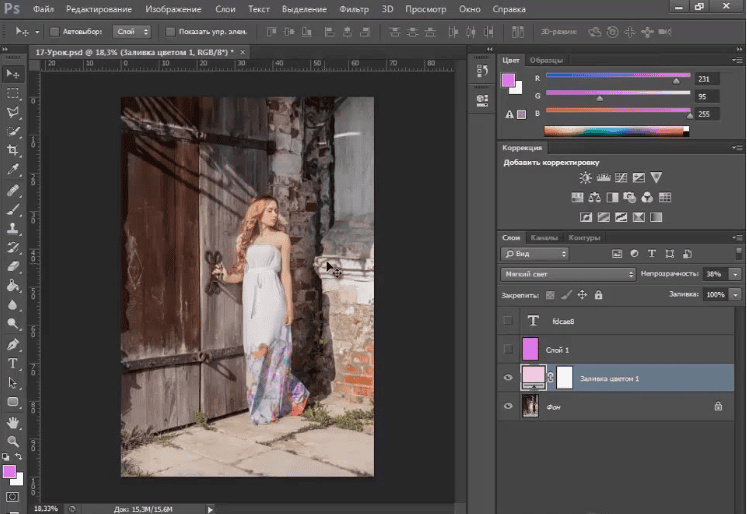The width and height of the screenshot is (747, 514).
Task: Pick the History Brush tool
Action: [x=13, y=248]
